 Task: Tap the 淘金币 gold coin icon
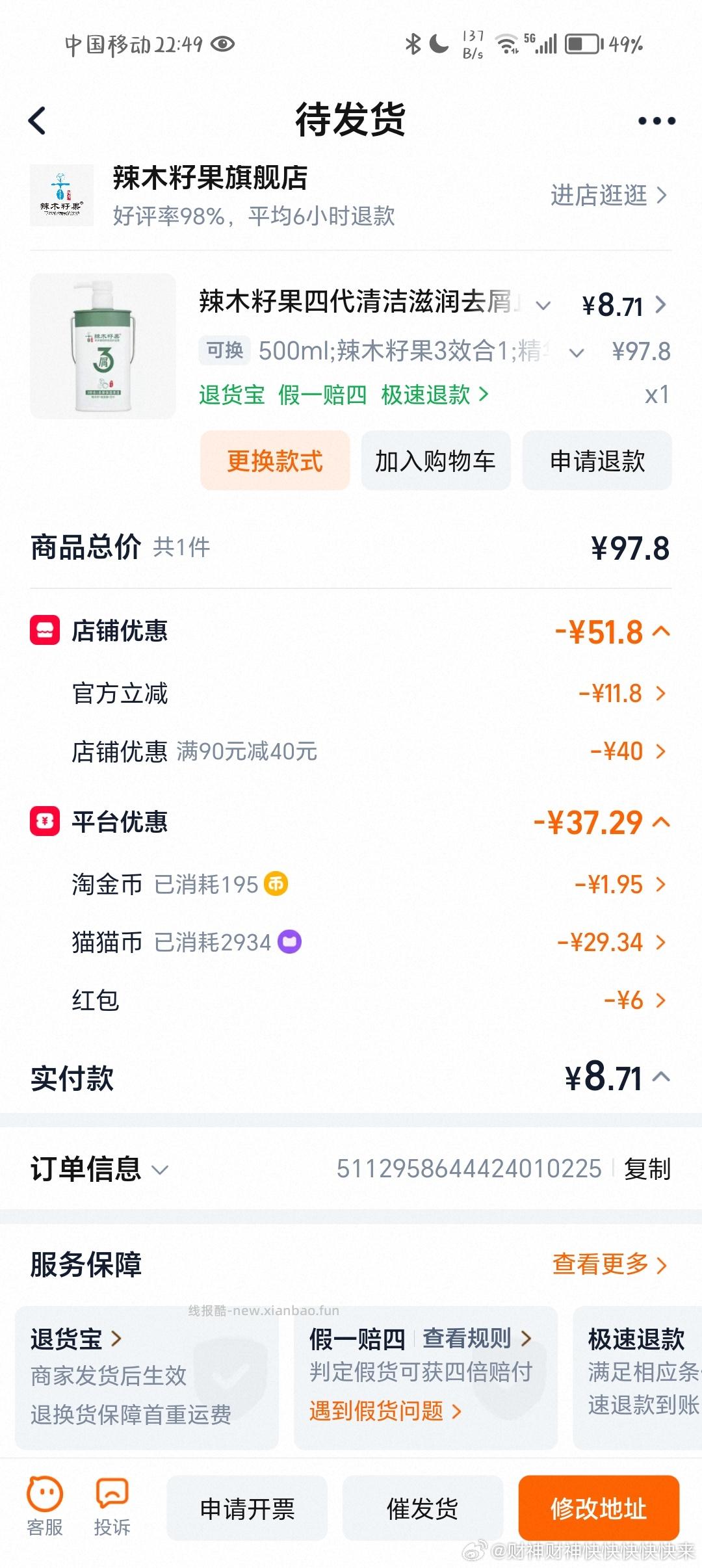(x=276, y=884)
